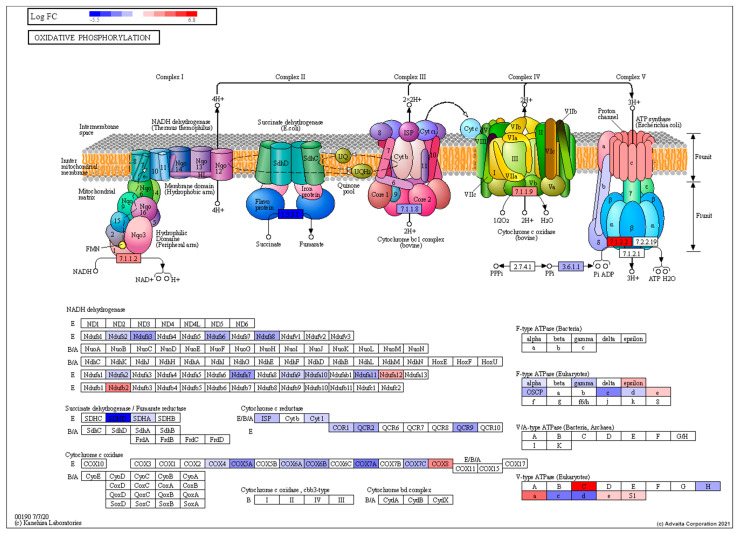Click the QCR2 gene box
Viewport: 738px width, 534px height.
pos(366,428)
